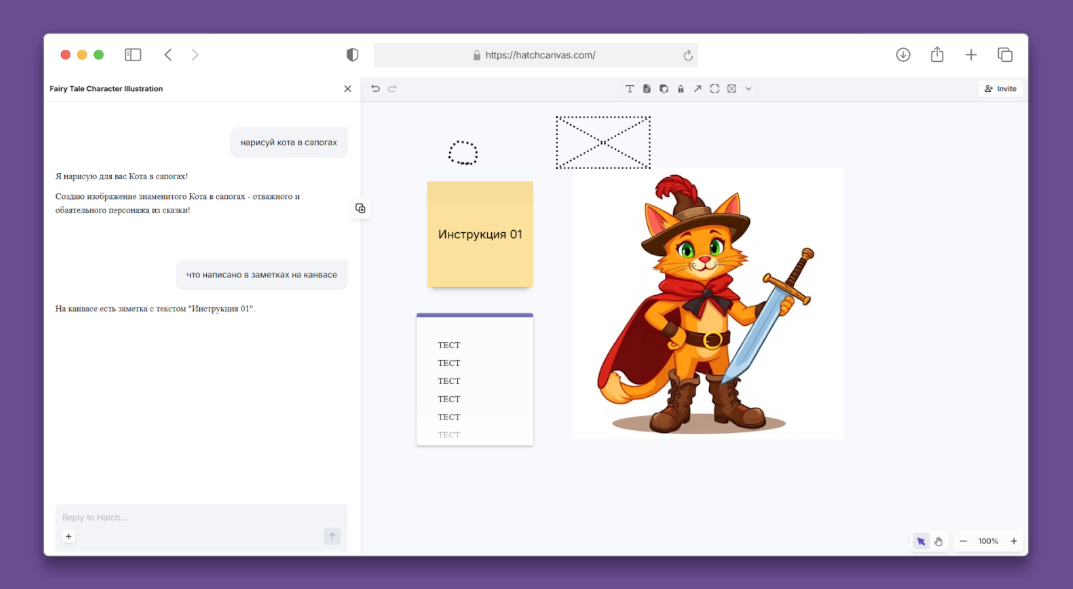Zoom in with the plus button
The height and width of the screenshot is (589, 1073).
click(1013, 541)
